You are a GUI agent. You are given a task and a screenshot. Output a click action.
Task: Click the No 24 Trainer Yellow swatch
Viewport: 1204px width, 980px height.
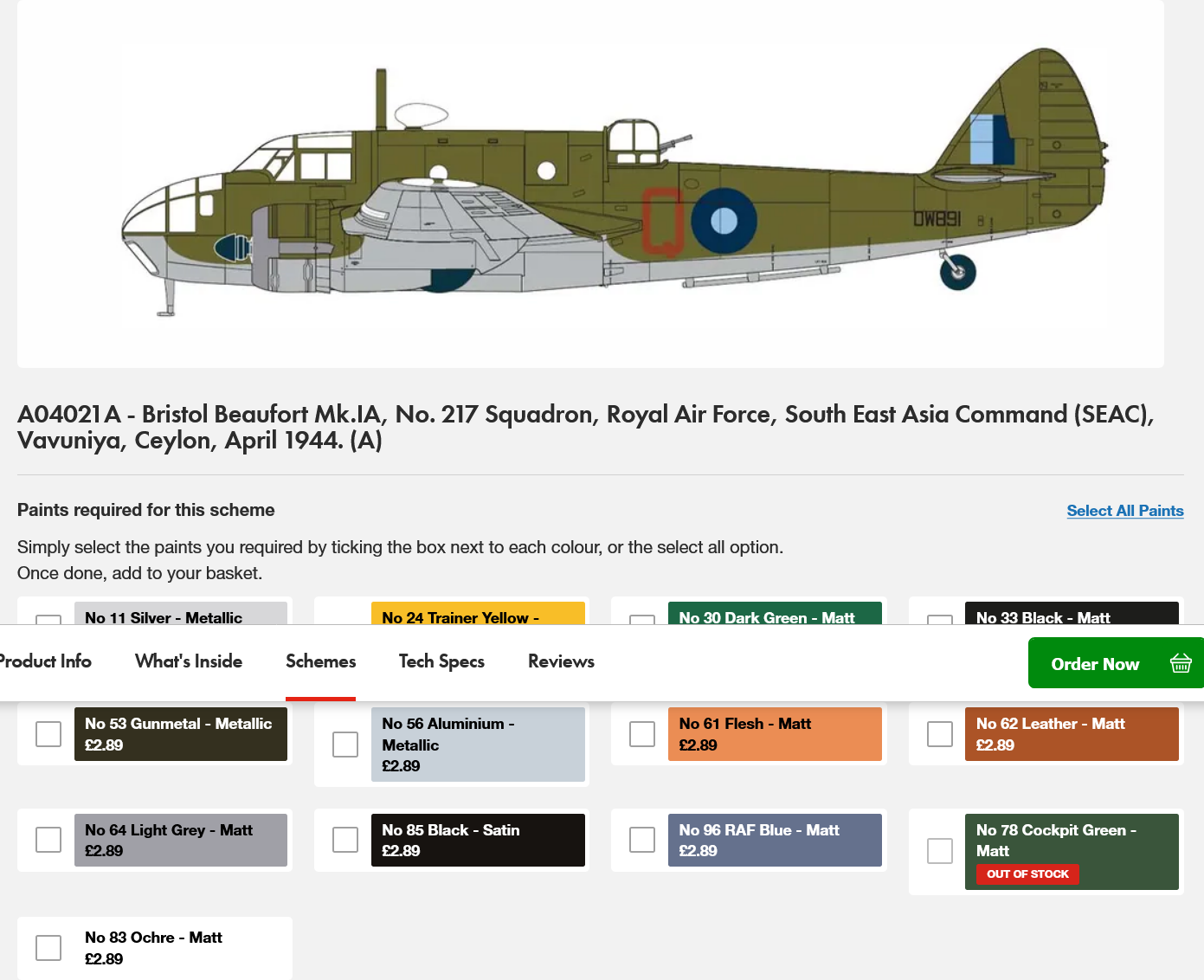tap(478, 613)
